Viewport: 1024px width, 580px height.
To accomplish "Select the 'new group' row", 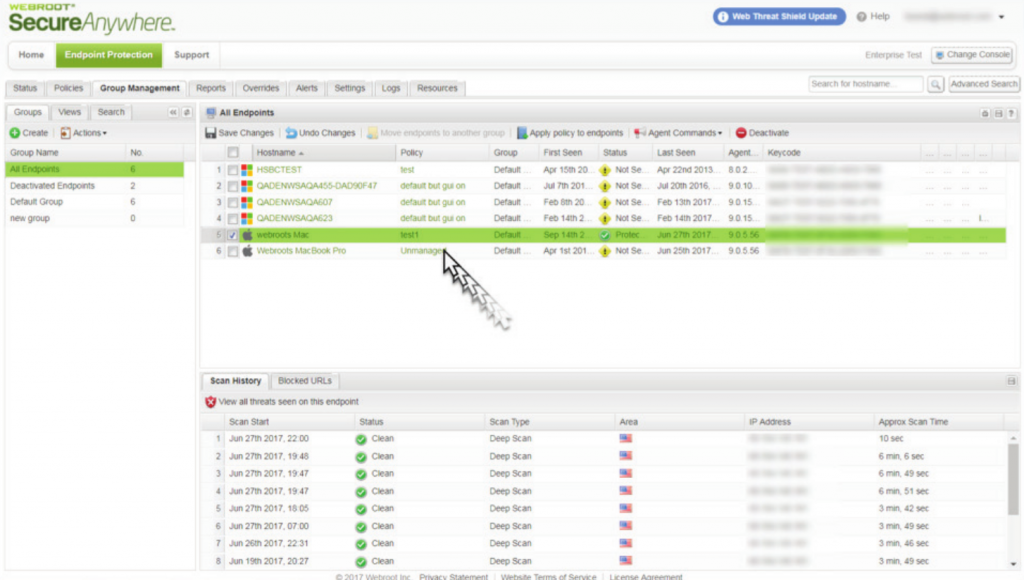I will [x=95, y=219].
